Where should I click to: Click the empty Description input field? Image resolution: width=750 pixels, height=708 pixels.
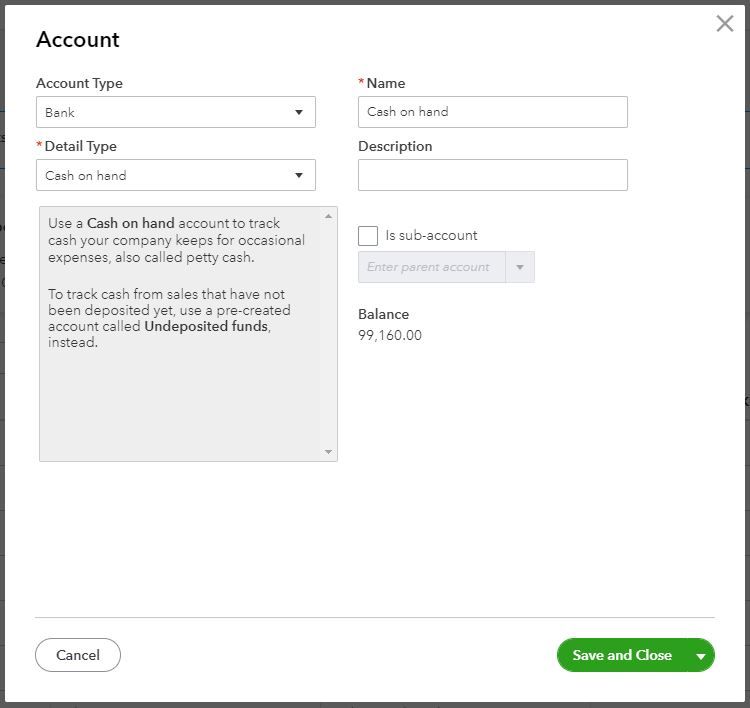point(493,175)
